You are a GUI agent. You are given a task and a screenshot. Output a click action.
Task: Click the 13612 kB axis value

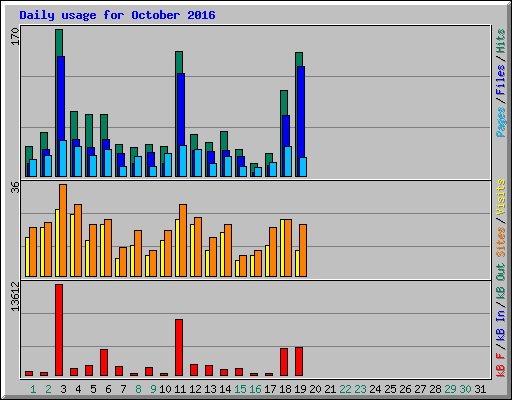point(15,296)
